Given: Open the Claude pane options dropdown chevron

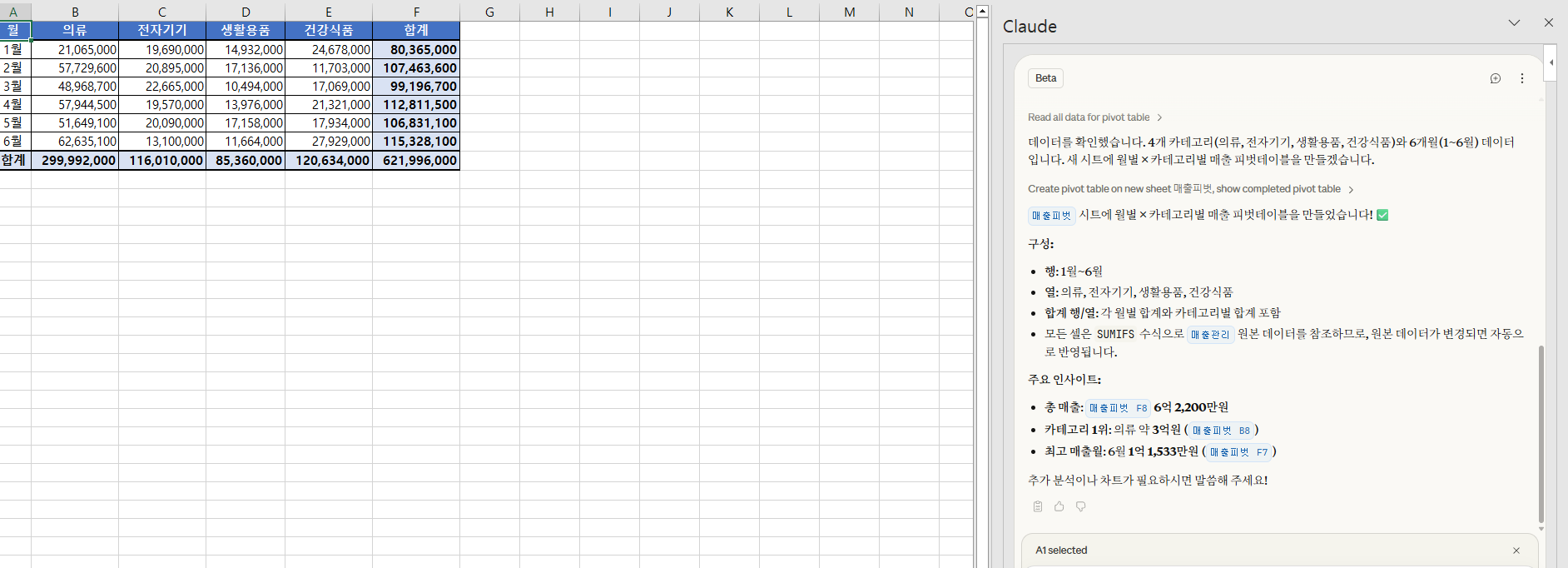Looking at the screenshot, I should [x=1514, y=22].
